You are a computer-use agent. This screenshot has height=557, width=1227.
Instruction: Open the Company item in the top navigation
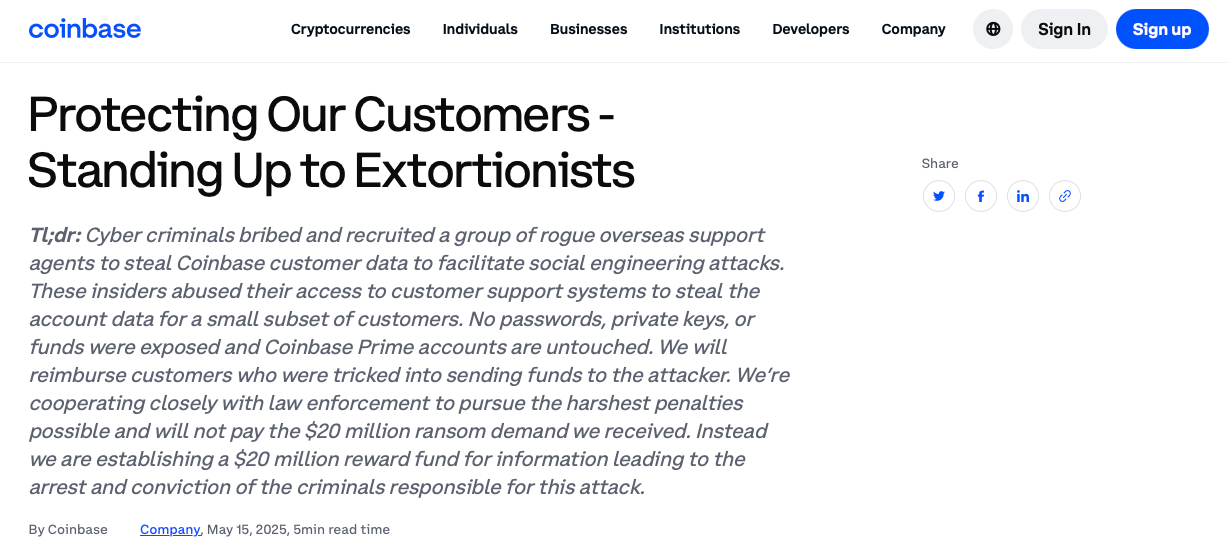tap(913, 29)
